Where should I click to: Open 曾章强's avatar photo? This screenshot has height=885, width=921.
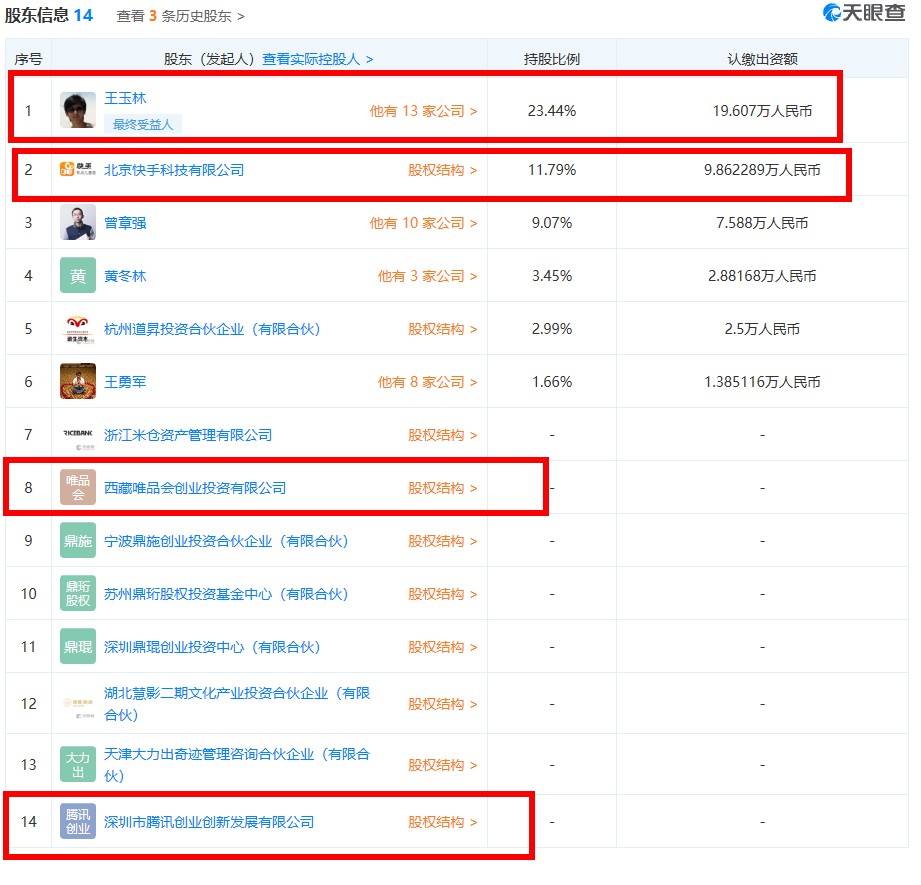78,223
